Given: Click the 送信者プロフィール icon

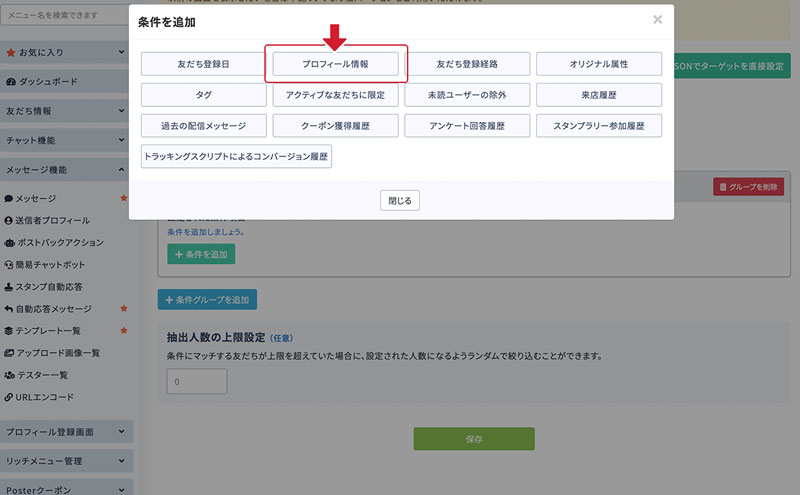Looking at the screenshot, I should click(10, 221).
